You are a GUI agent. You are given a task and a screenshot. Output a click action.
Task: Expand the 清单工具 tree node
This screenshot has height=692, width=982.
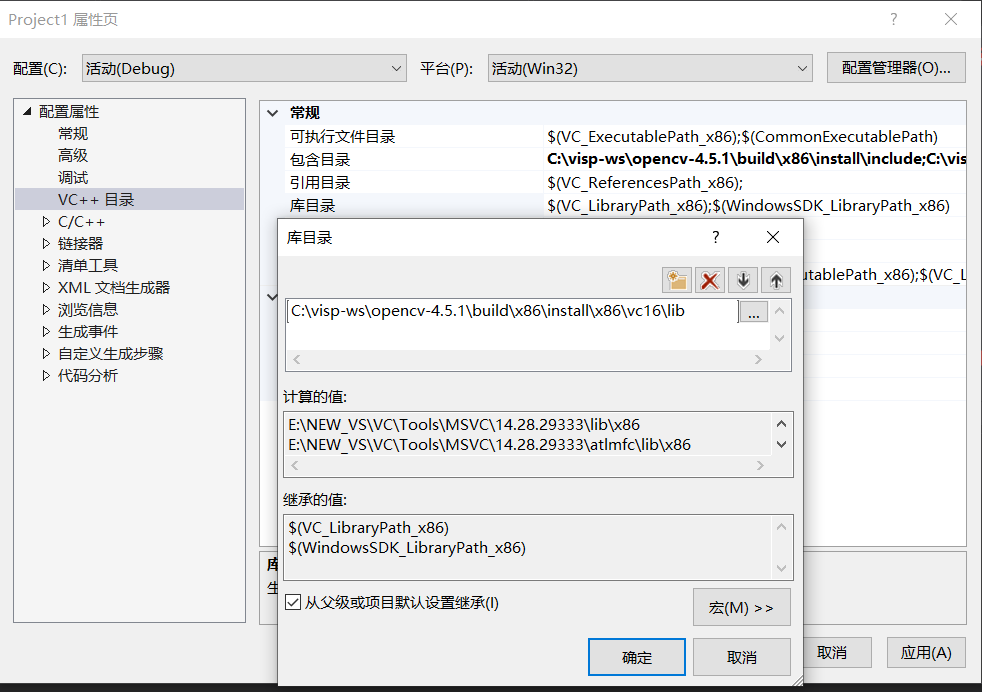click(x=46, y=266)
